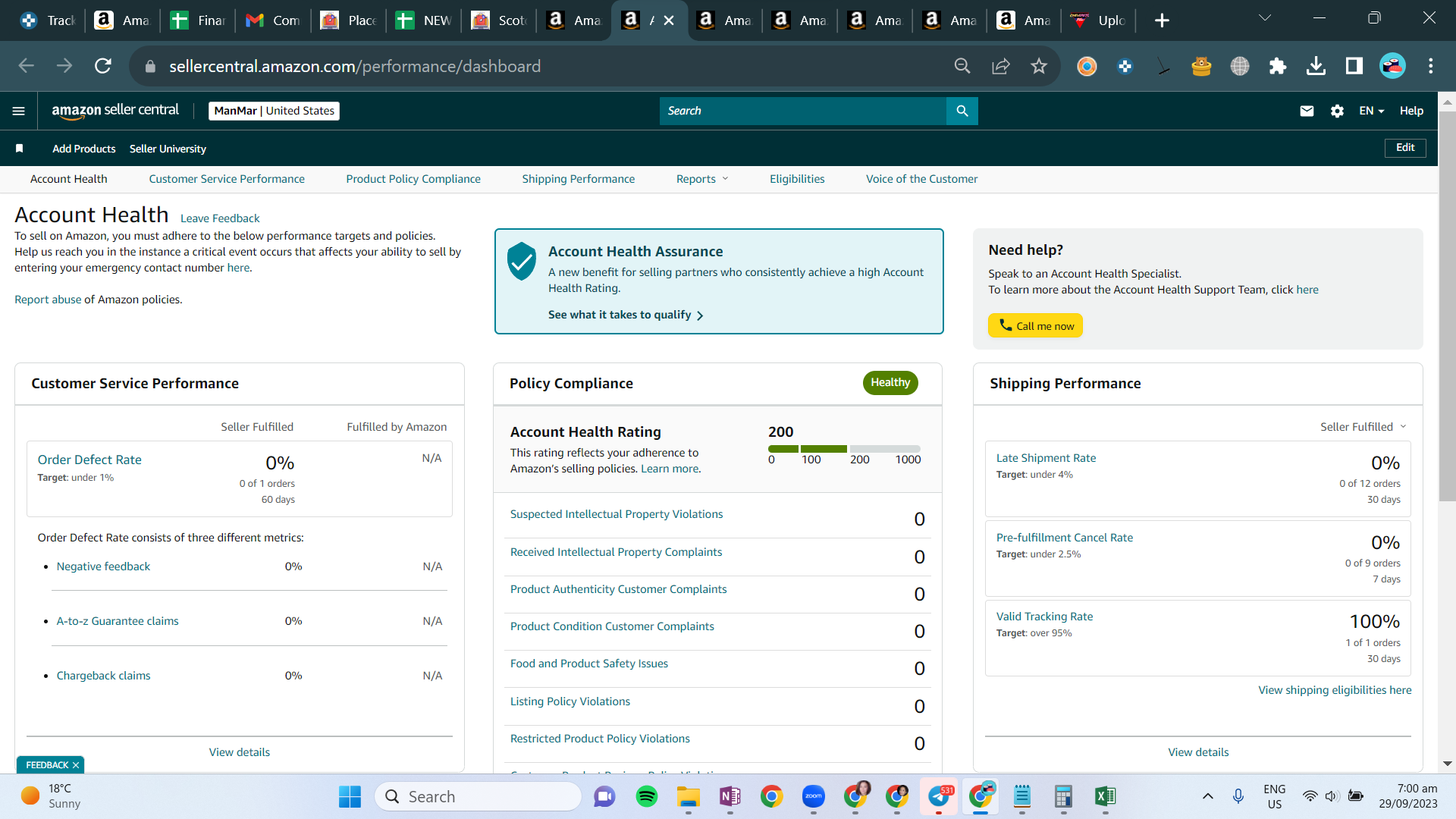Screen dimensions: 1456x819
Task: Click View shipping eligibilities here
Action: click(1335, 690)
